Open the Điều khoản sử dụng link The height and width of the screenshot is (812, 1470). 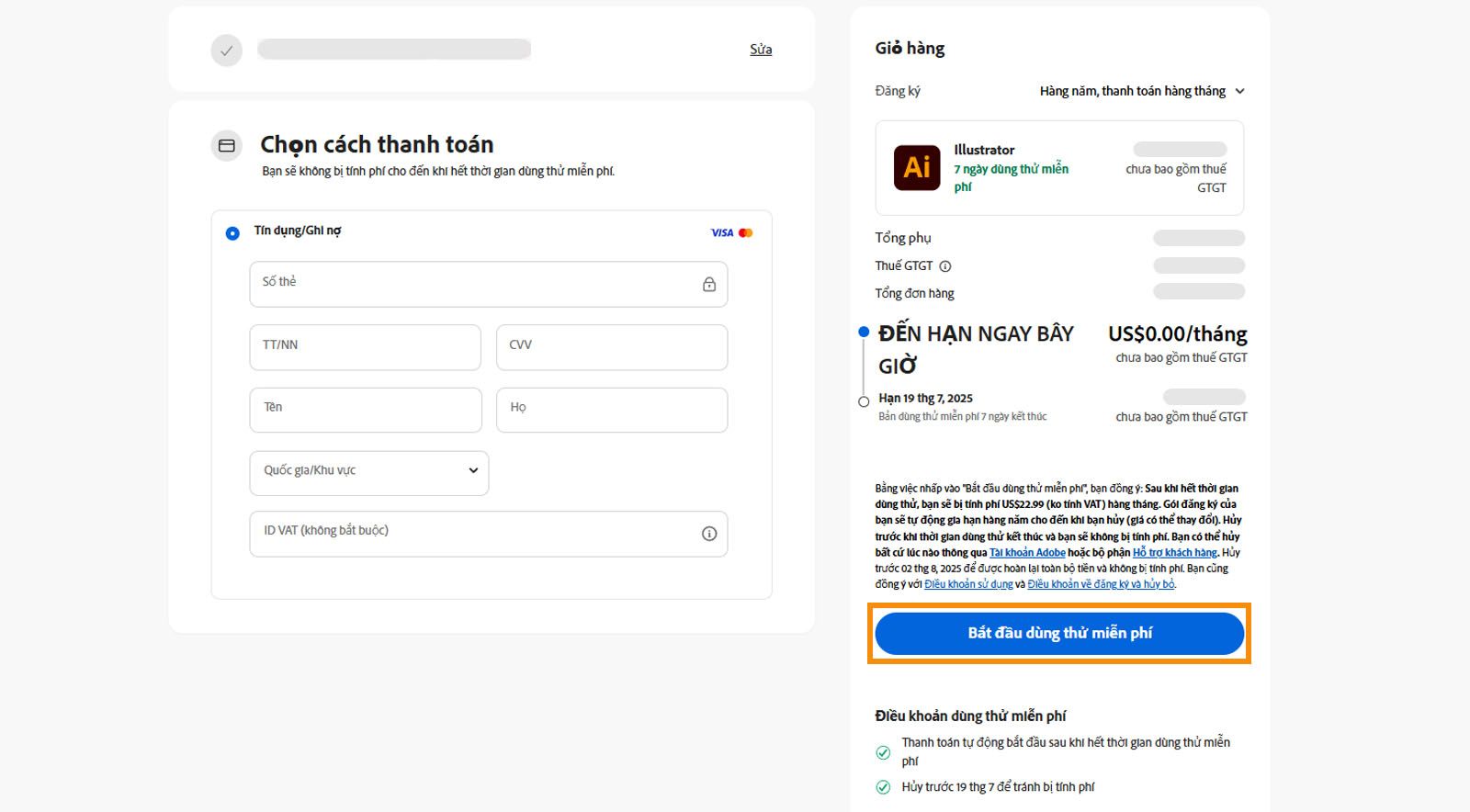[x=968, y=584]
